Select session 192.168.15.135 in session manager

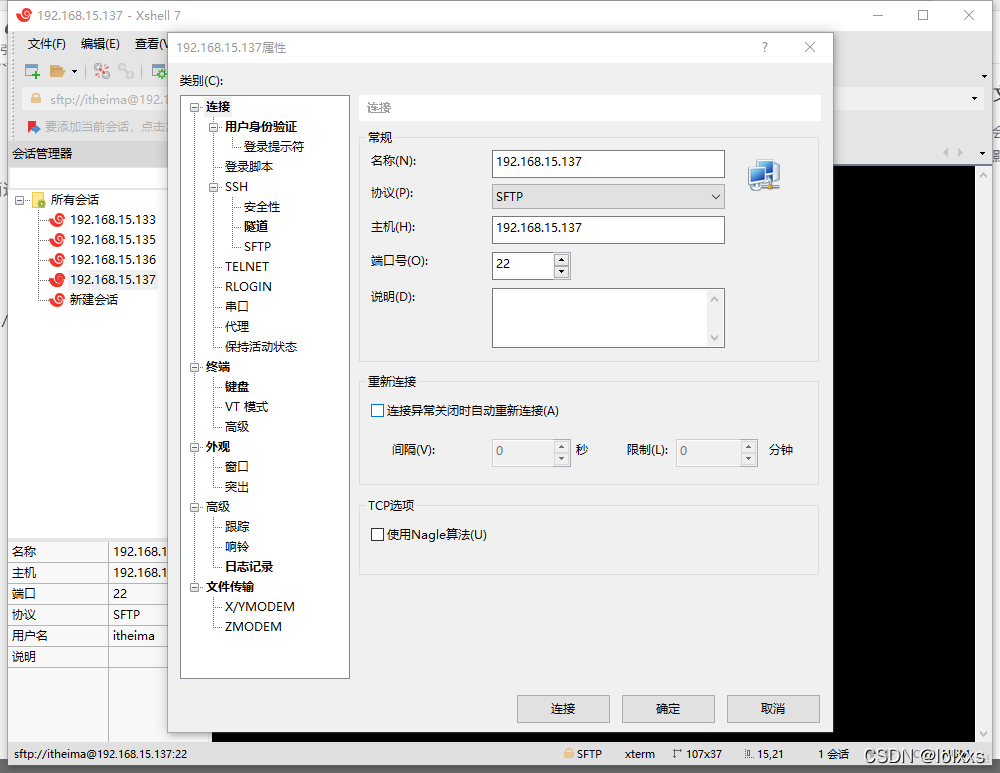112,239
